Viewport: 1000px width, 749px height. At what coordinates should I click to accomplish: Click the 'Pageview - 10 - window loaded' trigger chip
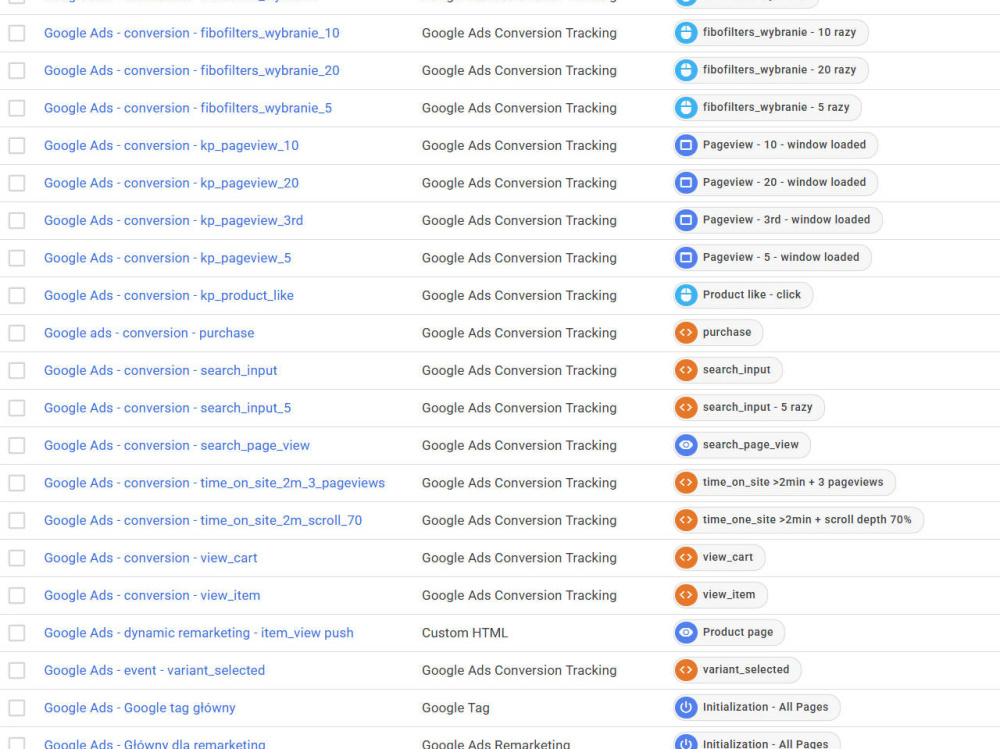coord(775,145)
